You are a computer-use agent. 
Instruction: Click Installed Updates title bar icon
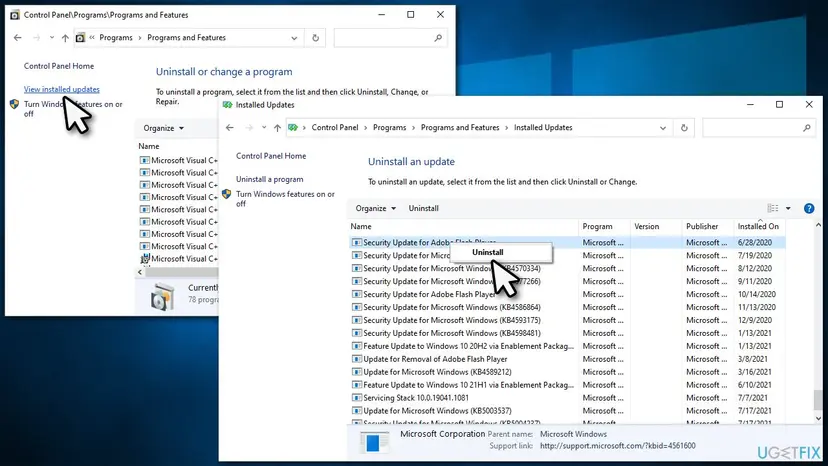227,105
